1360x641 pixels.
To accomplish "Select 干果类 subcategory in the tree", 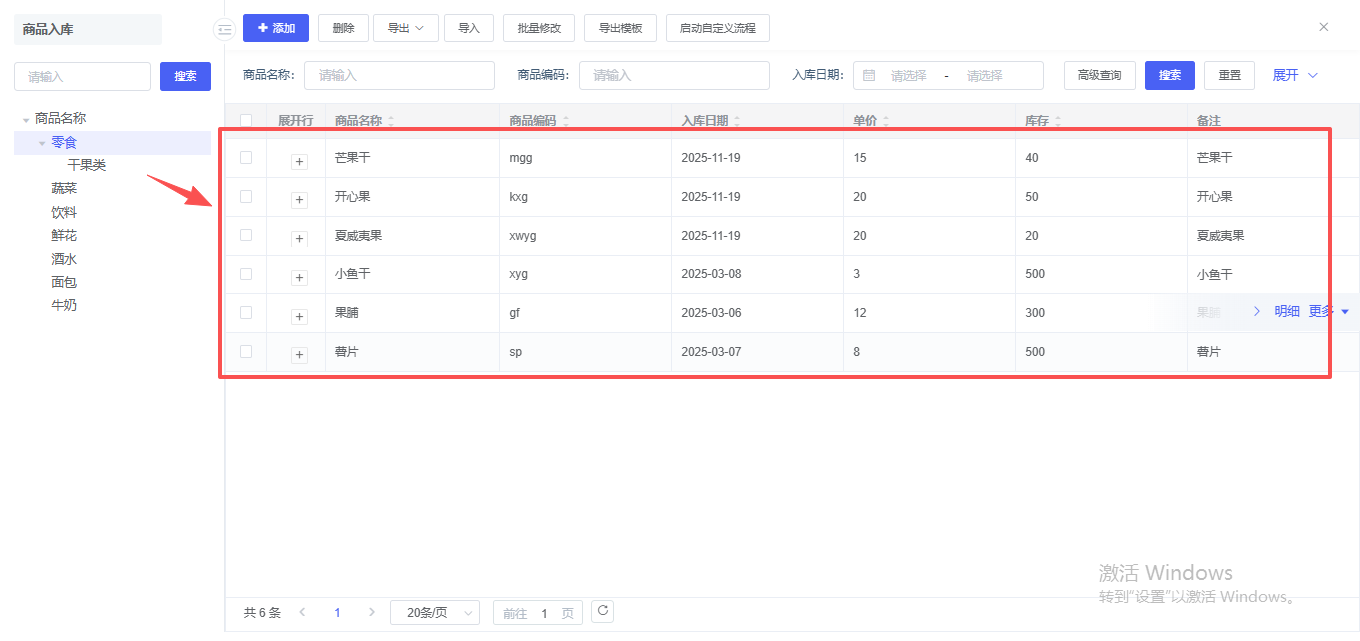I will click(x=87, y=165).
